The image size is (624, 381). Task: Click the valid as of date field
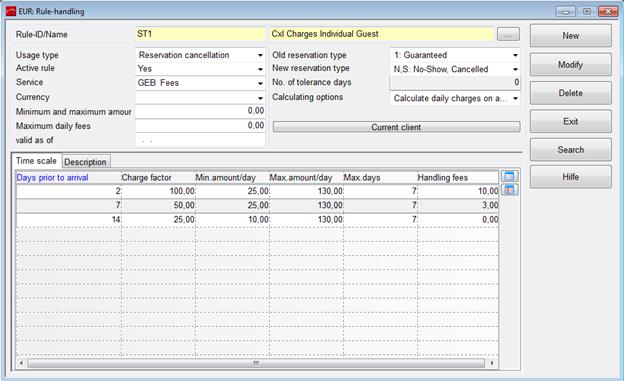pyautogui.click(x=200, y=140)
